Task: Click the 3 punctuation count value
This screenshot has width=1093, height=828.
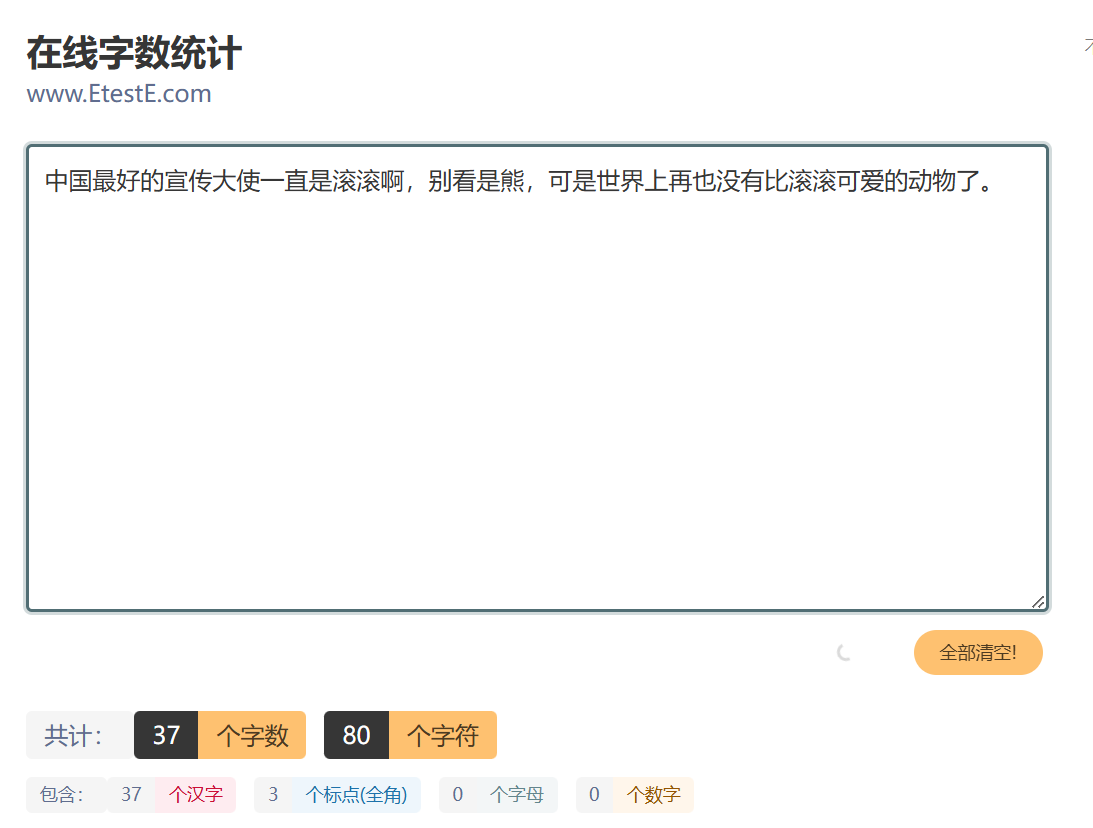Action: click(x=273, y=795)
